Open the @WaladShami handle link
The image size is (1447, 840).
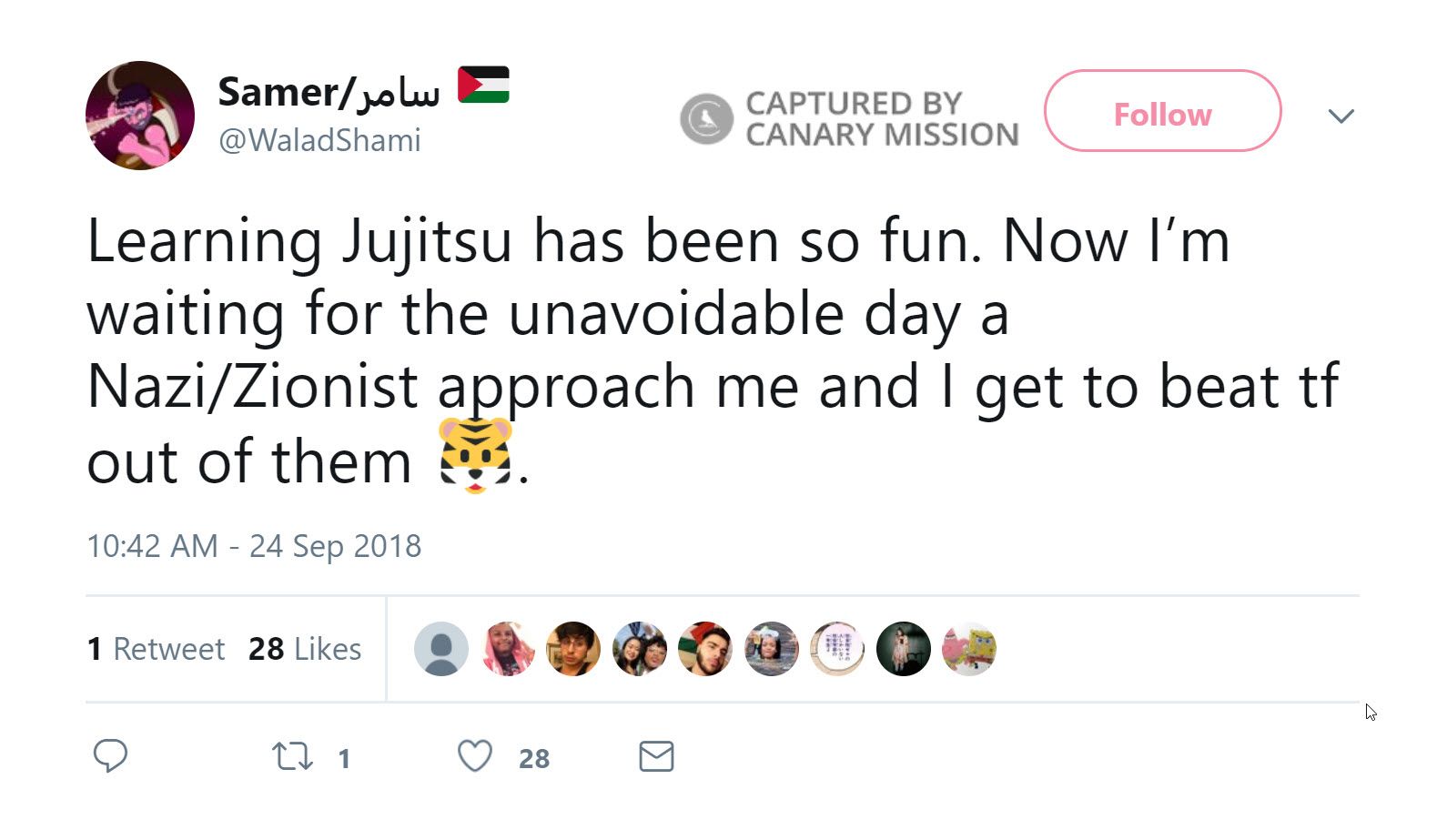pos(319,140)
